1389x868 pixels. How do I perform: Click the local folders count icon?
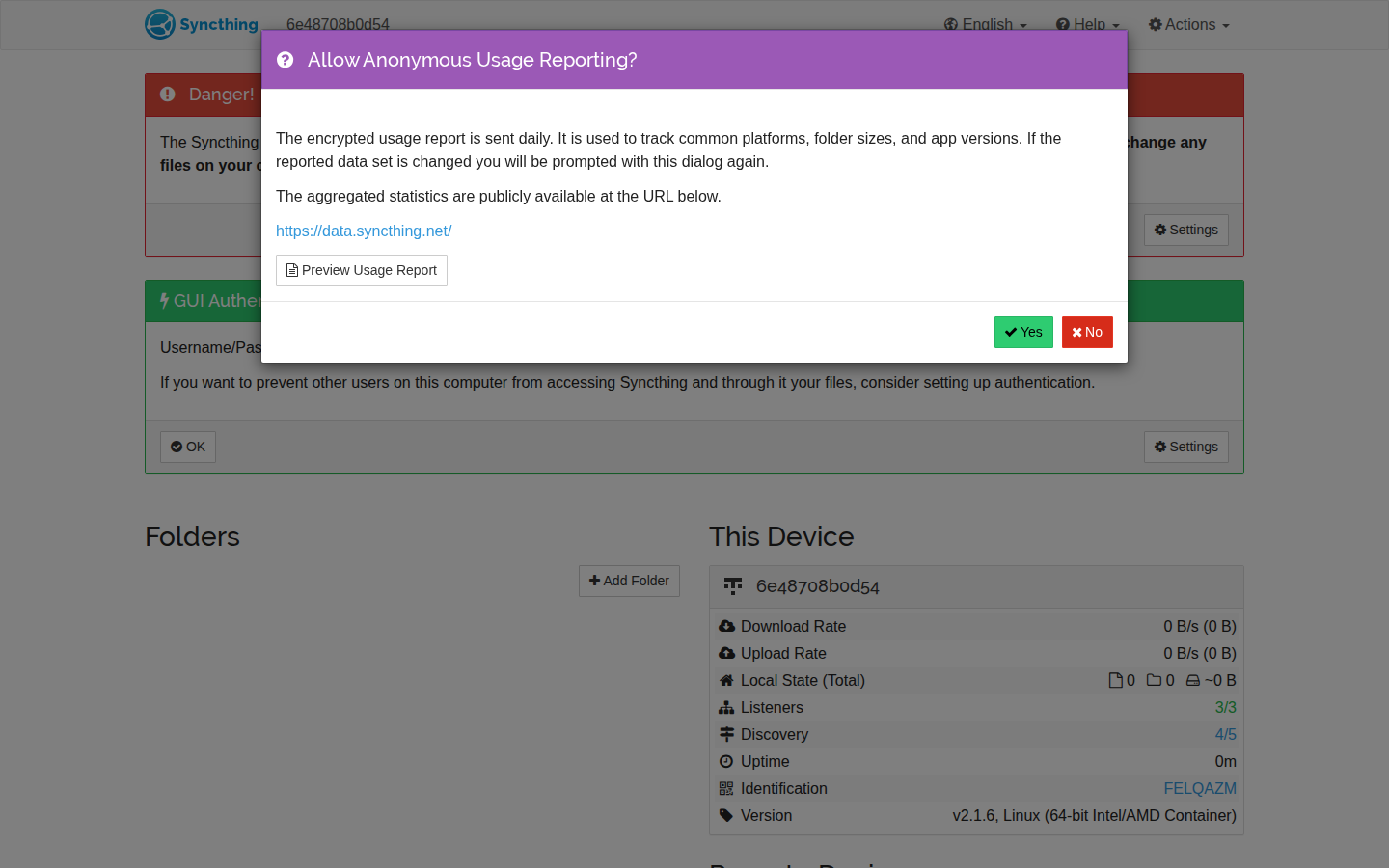click(1154, 680)
